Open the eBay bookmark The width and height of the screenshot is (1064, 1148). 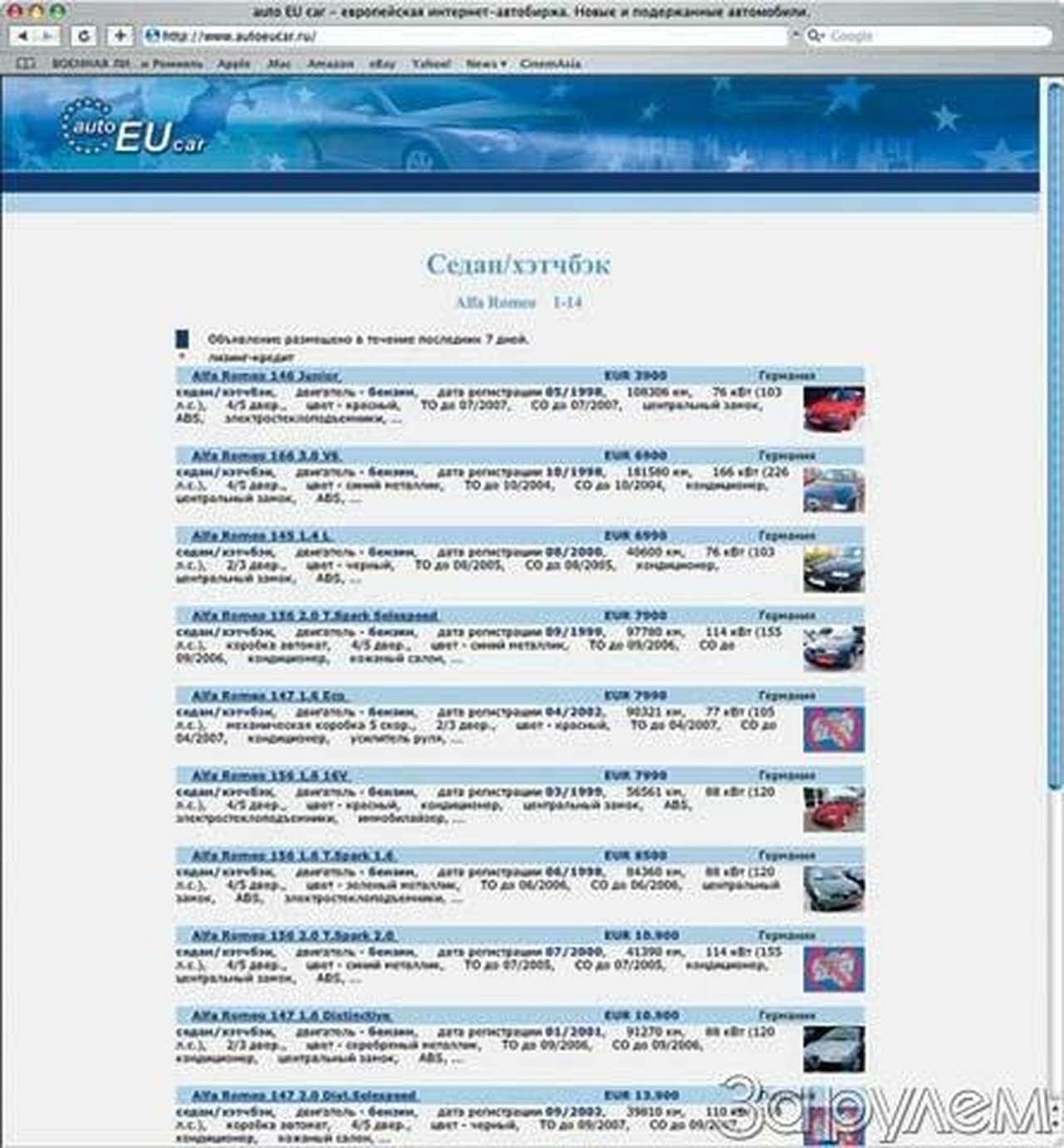[382, 64]
